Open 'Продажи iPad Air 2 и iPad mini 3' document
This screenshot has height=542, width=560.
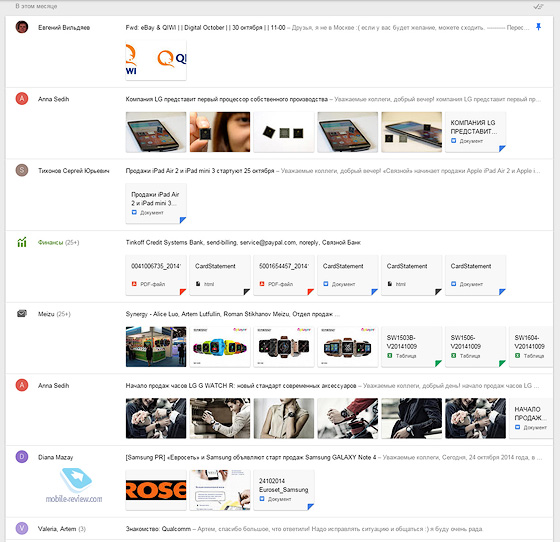pyautogui.click(x=156, y=204)
